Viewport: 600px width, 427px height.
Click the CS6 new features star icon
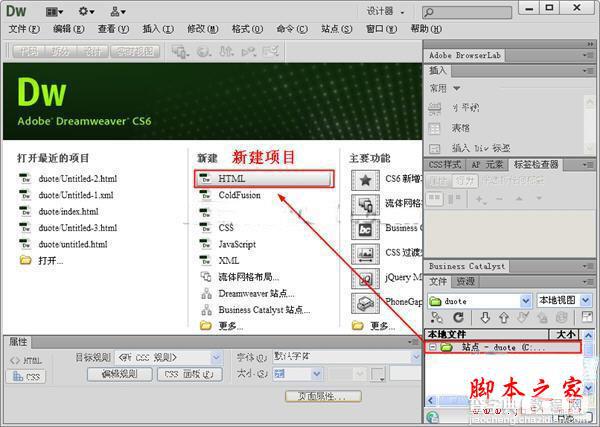(x=365, y=180)
